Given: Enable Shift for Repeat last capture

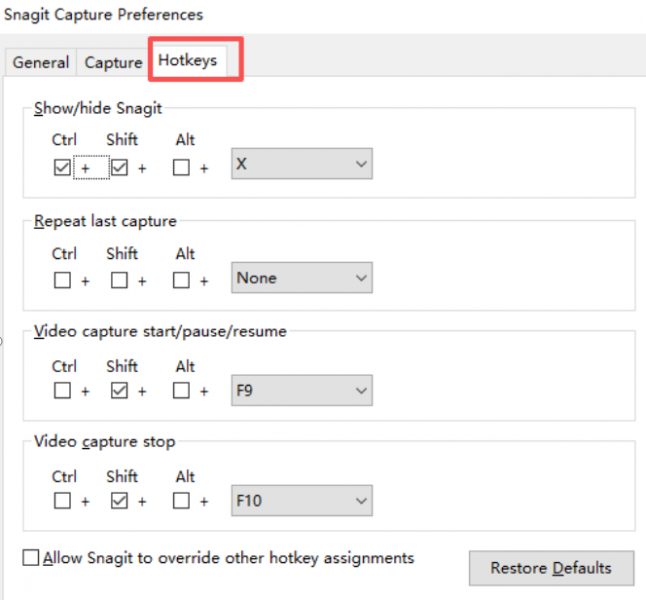Looking at the screenshot, I should click(x=119, y=280).
